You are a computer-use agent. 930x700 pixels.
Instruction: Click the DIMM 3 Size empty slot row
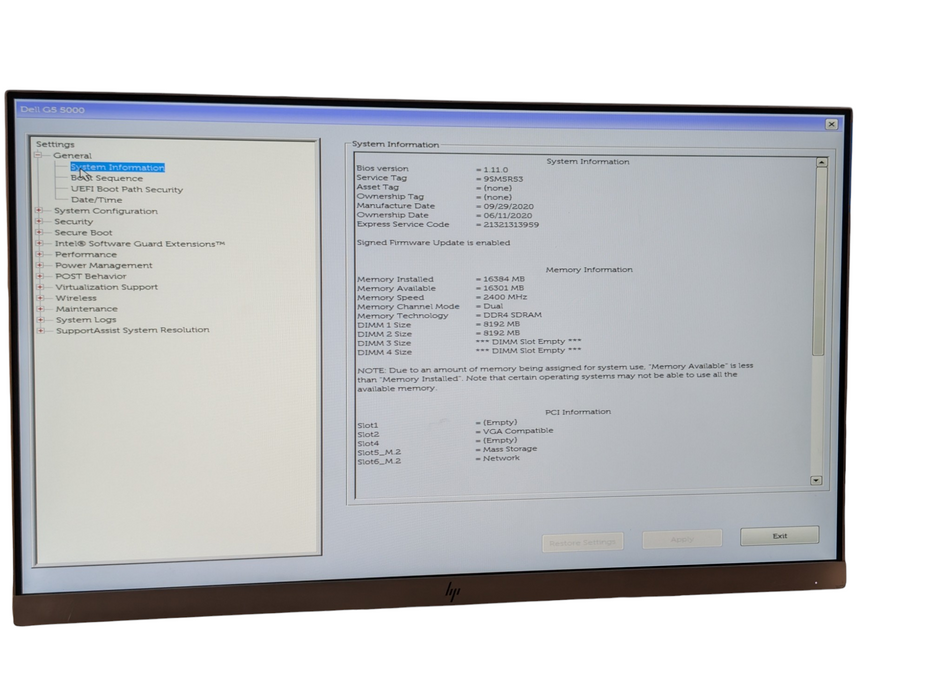[469, 342]
